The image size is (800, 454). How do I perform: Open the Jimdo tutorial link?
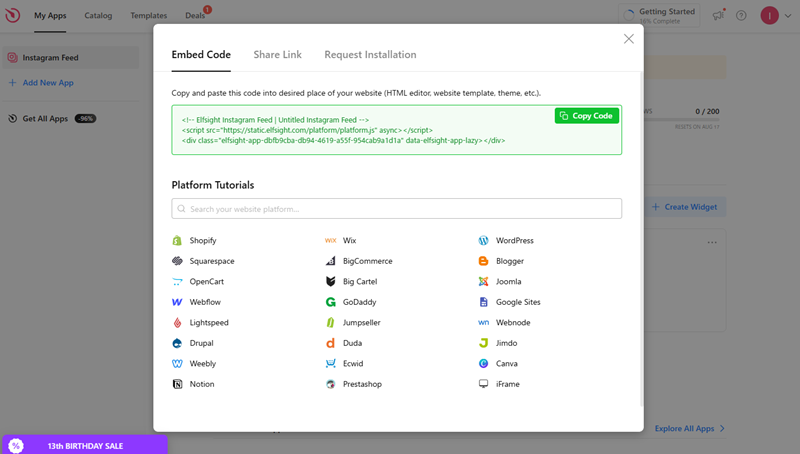tap(506, 343)
